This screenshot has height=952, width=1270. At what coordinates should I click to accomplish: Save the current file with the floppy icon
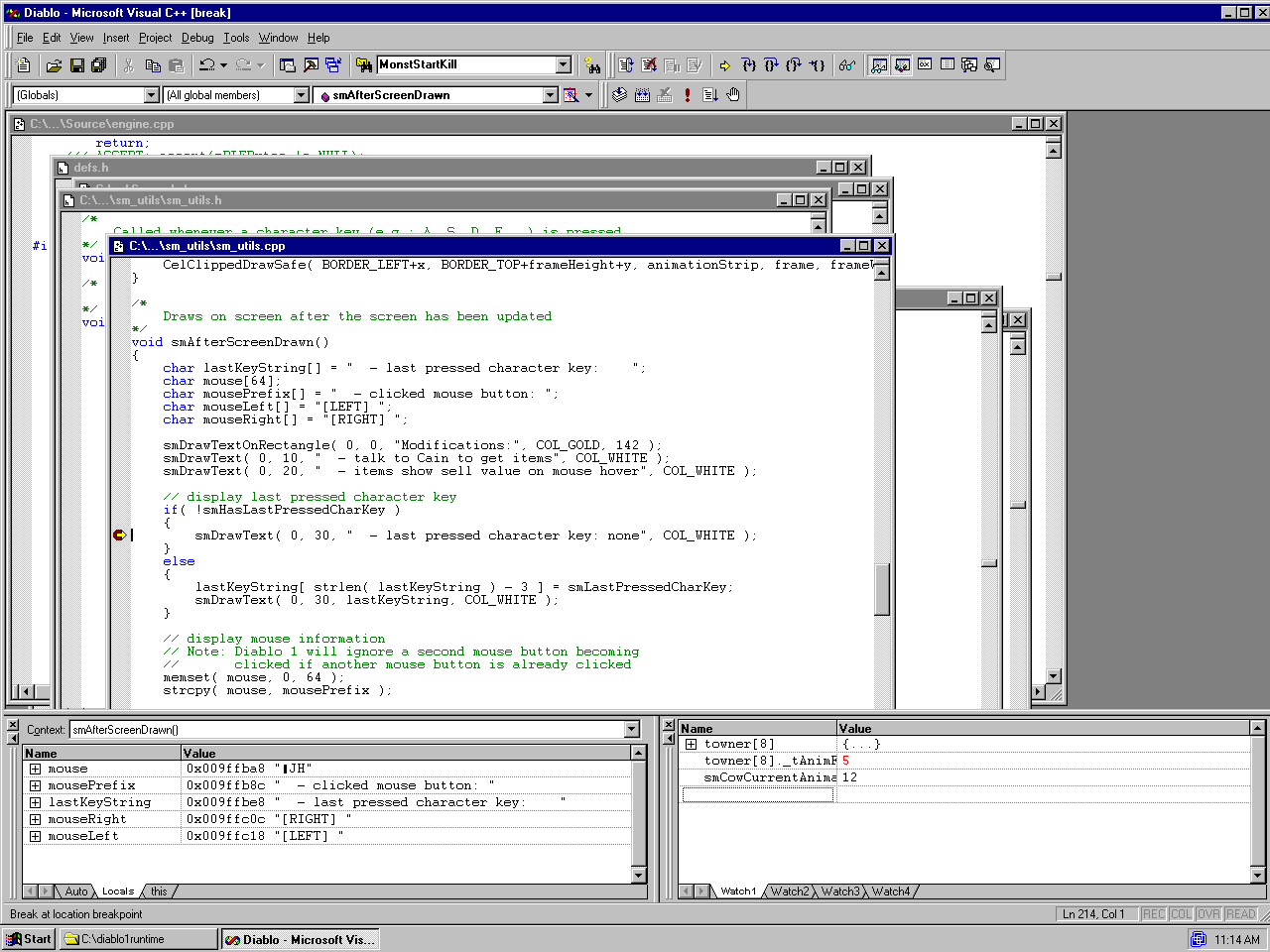pyautogui.click(x=76, y=65)
